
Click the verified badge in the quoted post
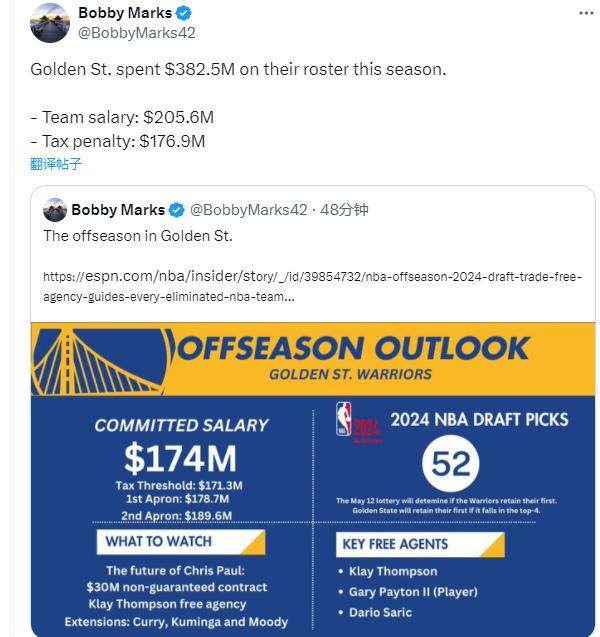176,210
